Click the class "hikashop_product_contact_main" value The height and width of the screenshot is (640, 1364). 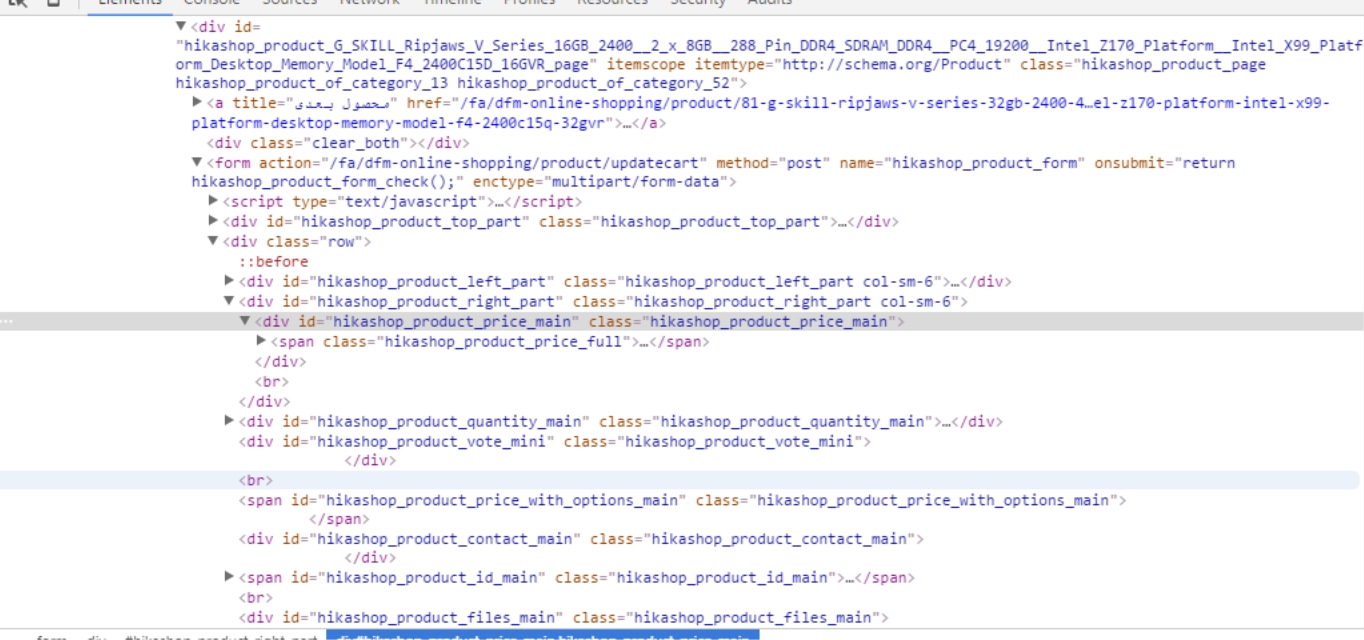[779, 540]
